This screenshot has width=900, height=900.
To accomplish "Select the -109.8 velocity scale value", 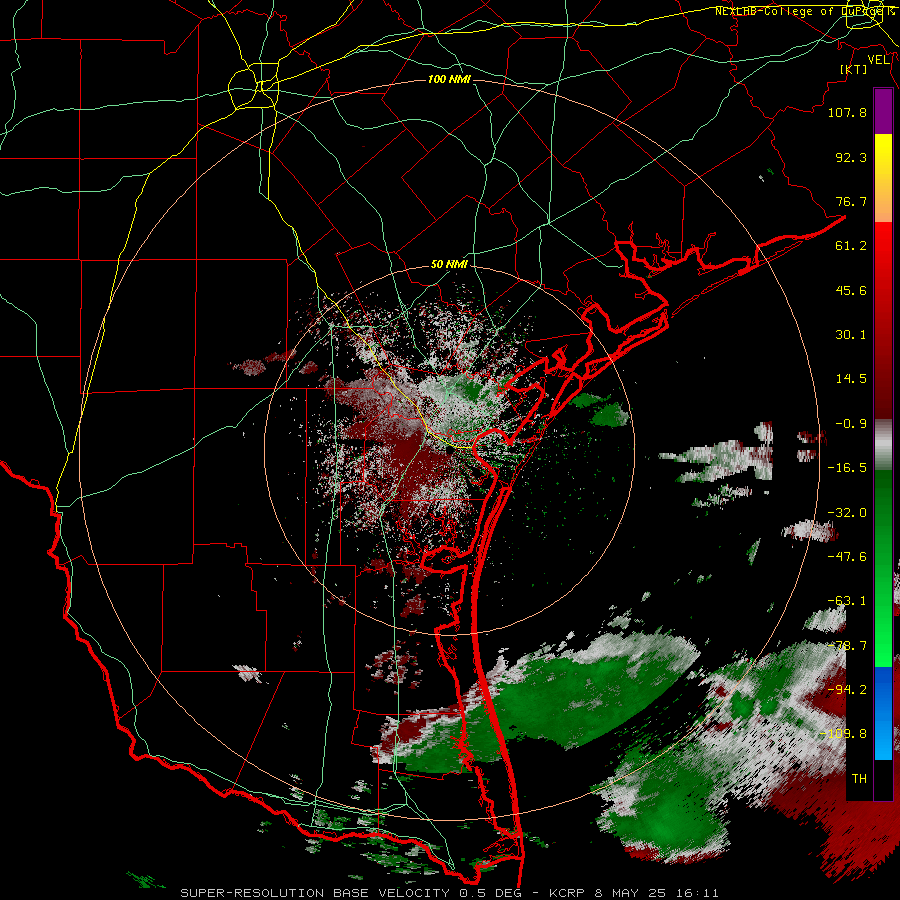I will pos(843,734).
